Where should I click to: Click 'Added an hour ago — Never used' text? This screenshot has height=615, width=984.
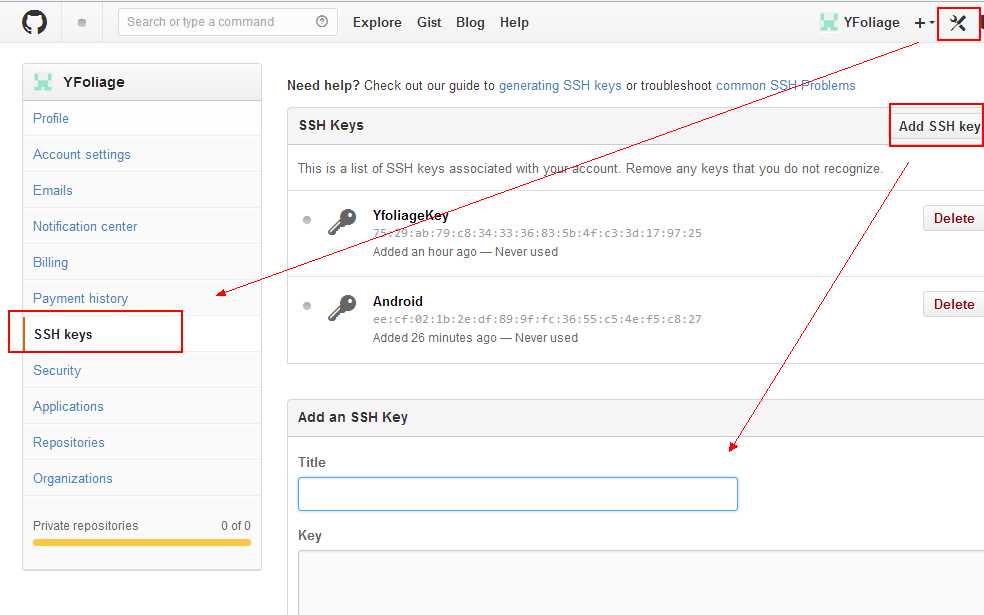click(465, 252)
